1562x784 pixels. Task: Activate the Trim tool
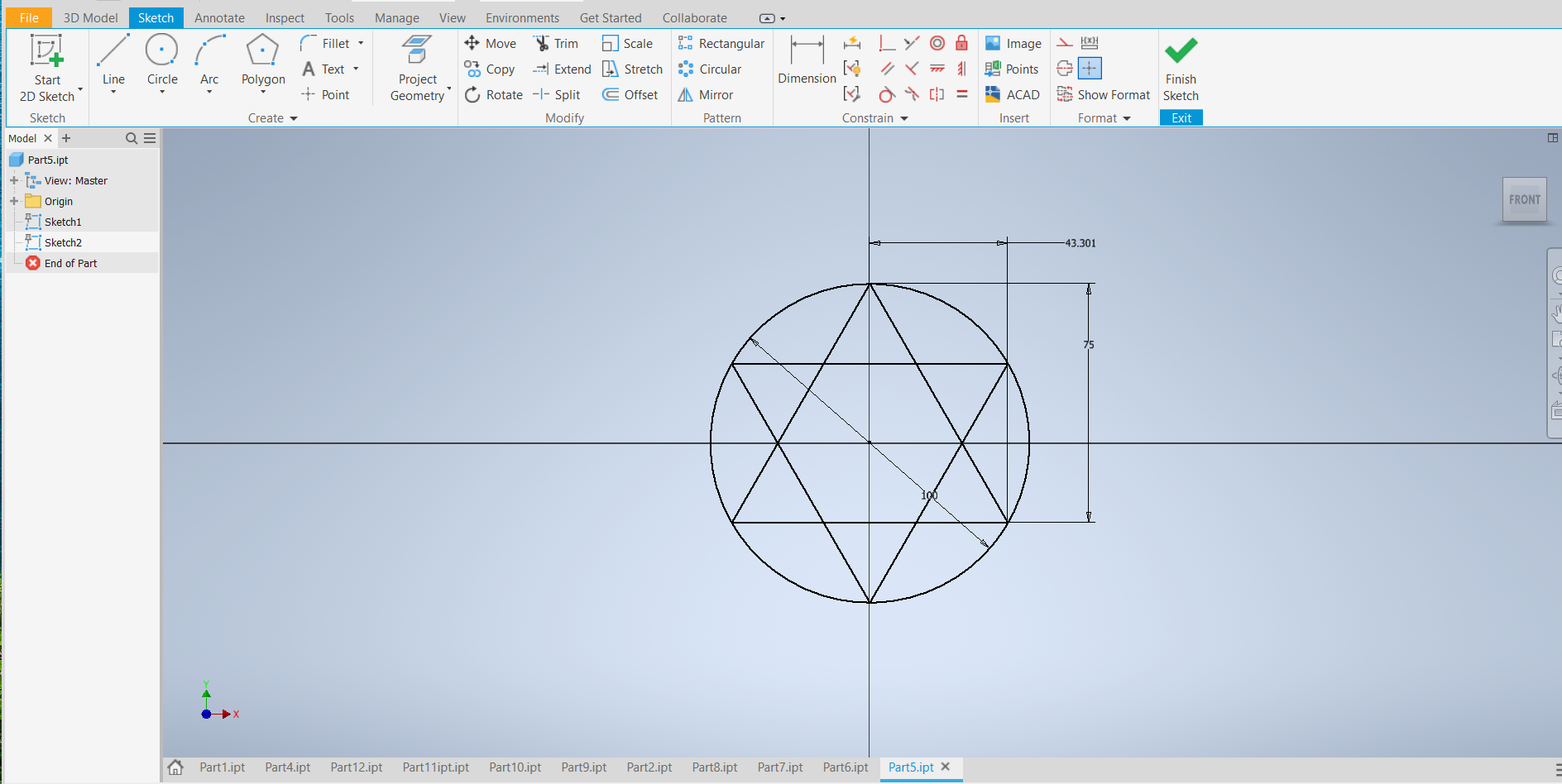tap(556, 43)
